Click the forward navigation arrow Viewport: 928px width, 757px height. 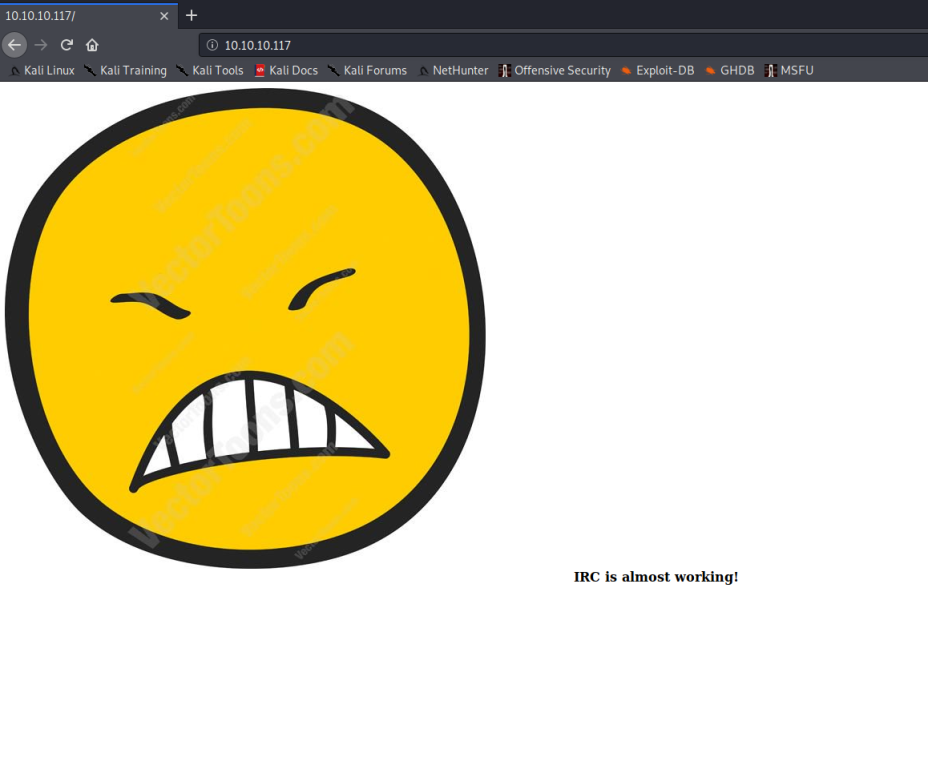click(41, 45)
